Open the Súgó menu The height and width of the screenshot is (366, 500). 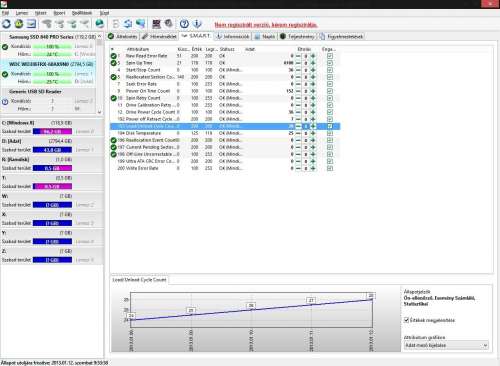(104, 13)
